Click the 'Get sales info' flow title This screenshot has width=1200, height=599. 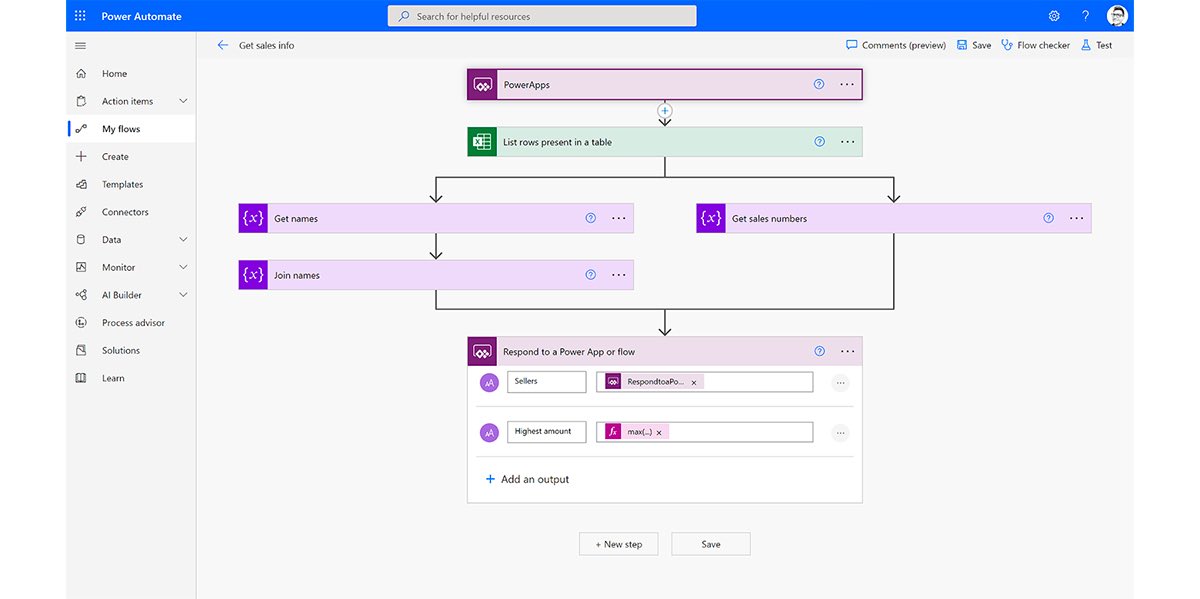pos(267,45)
